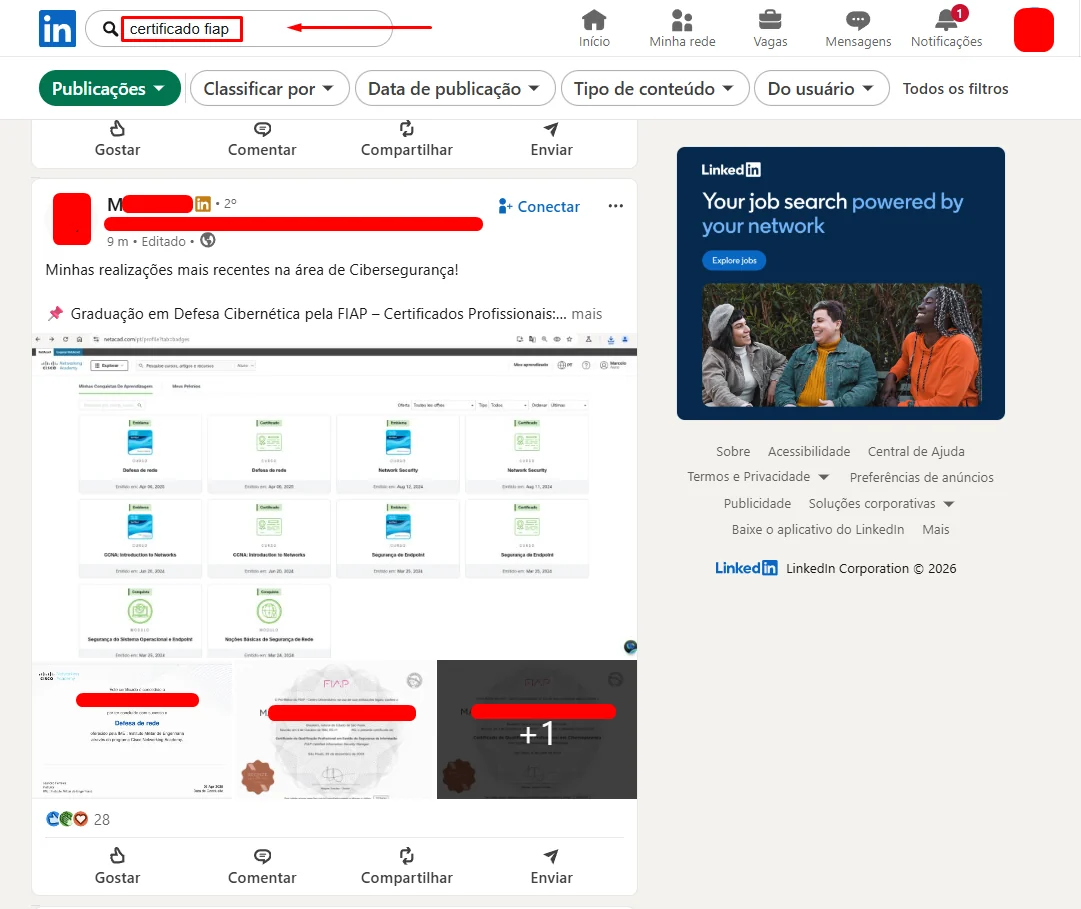View the 28 reactions count
Screen dimensions: 1081x909
tap(102, 819)
